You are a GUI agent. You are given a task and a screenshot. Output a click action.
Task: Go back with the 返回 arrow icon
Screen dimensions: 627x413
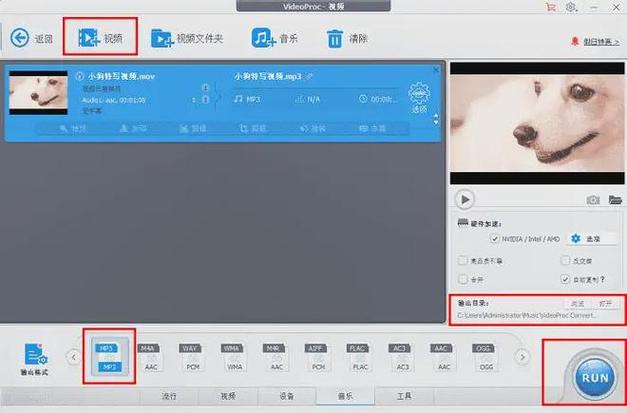point(20,38)
